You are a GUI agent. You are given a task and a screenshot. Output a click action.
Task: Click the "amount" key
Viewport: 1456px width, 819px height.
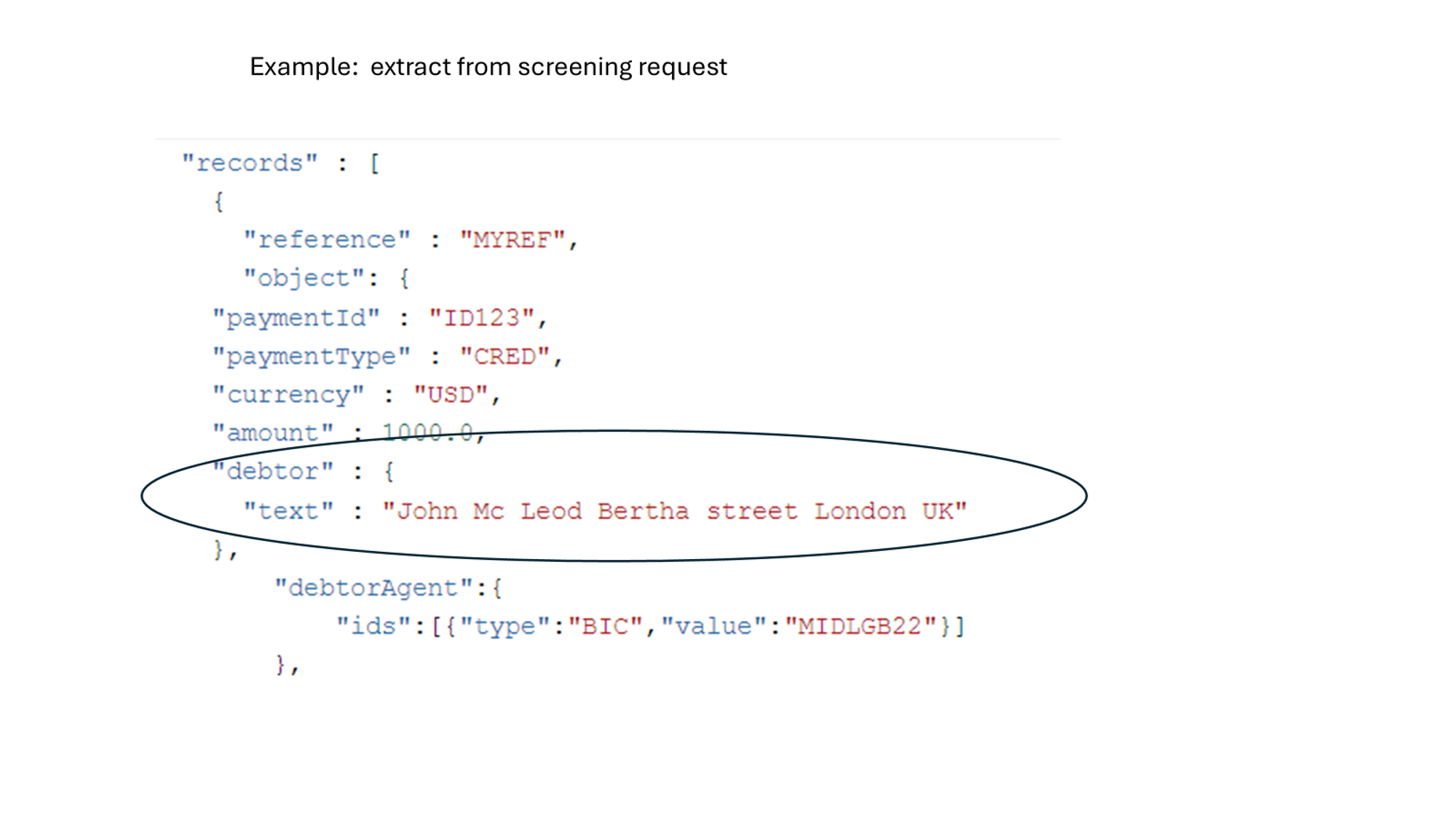[x=273, y=433]
